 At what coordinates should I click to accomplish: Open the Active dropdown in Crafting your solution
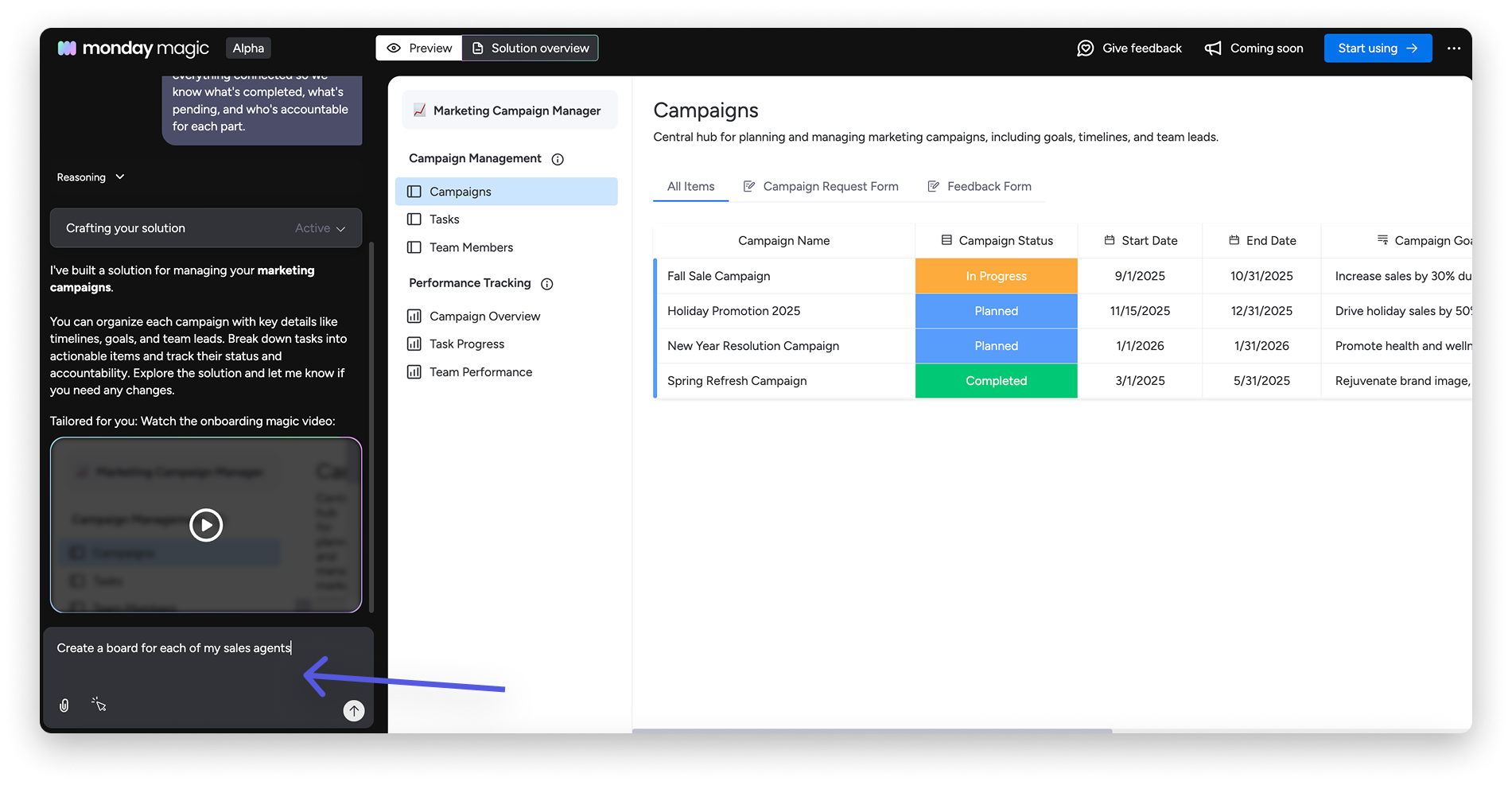(321, 228)
